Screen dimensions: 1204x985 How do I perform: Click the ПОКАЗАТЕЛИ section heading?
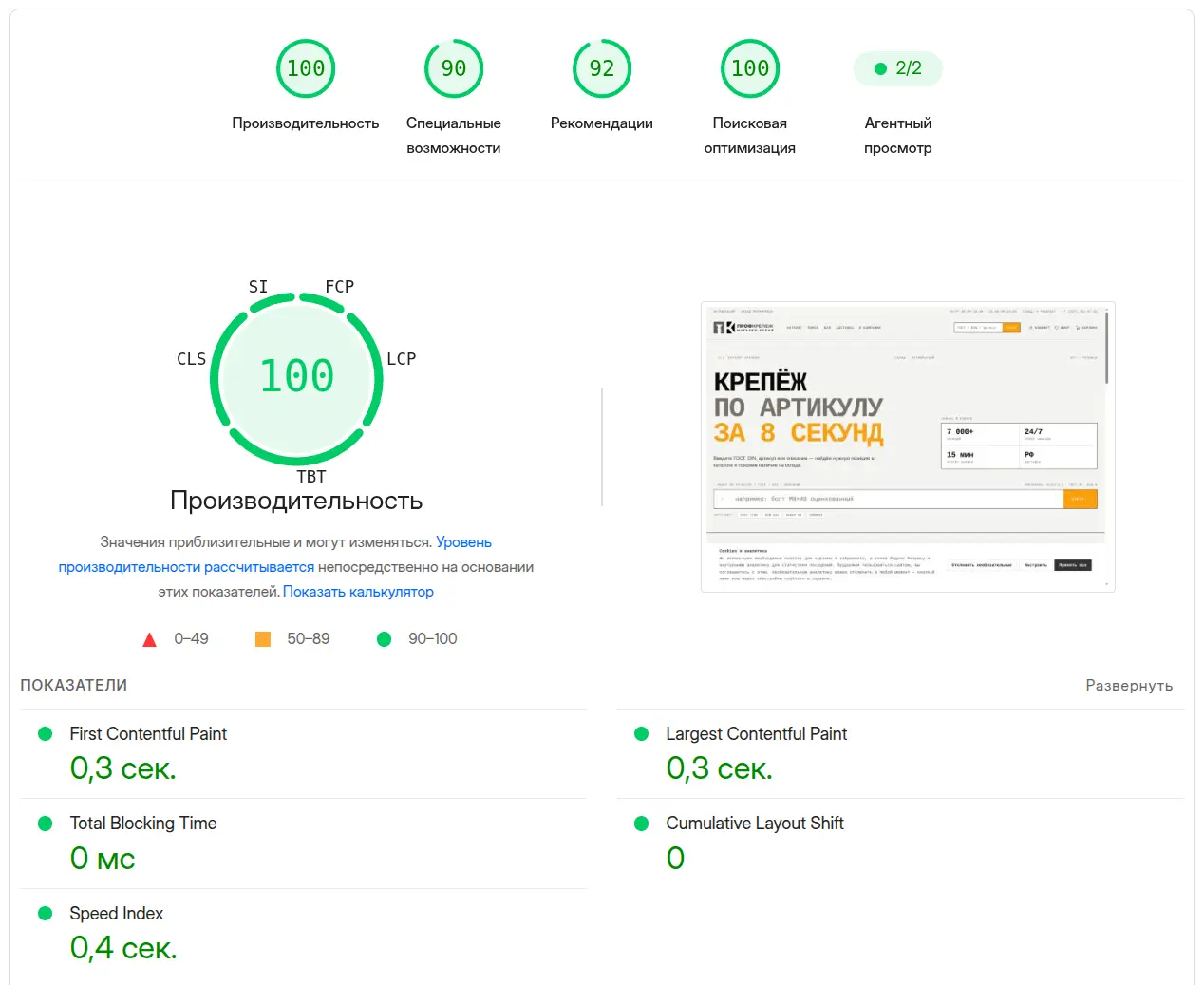[74, 685]
